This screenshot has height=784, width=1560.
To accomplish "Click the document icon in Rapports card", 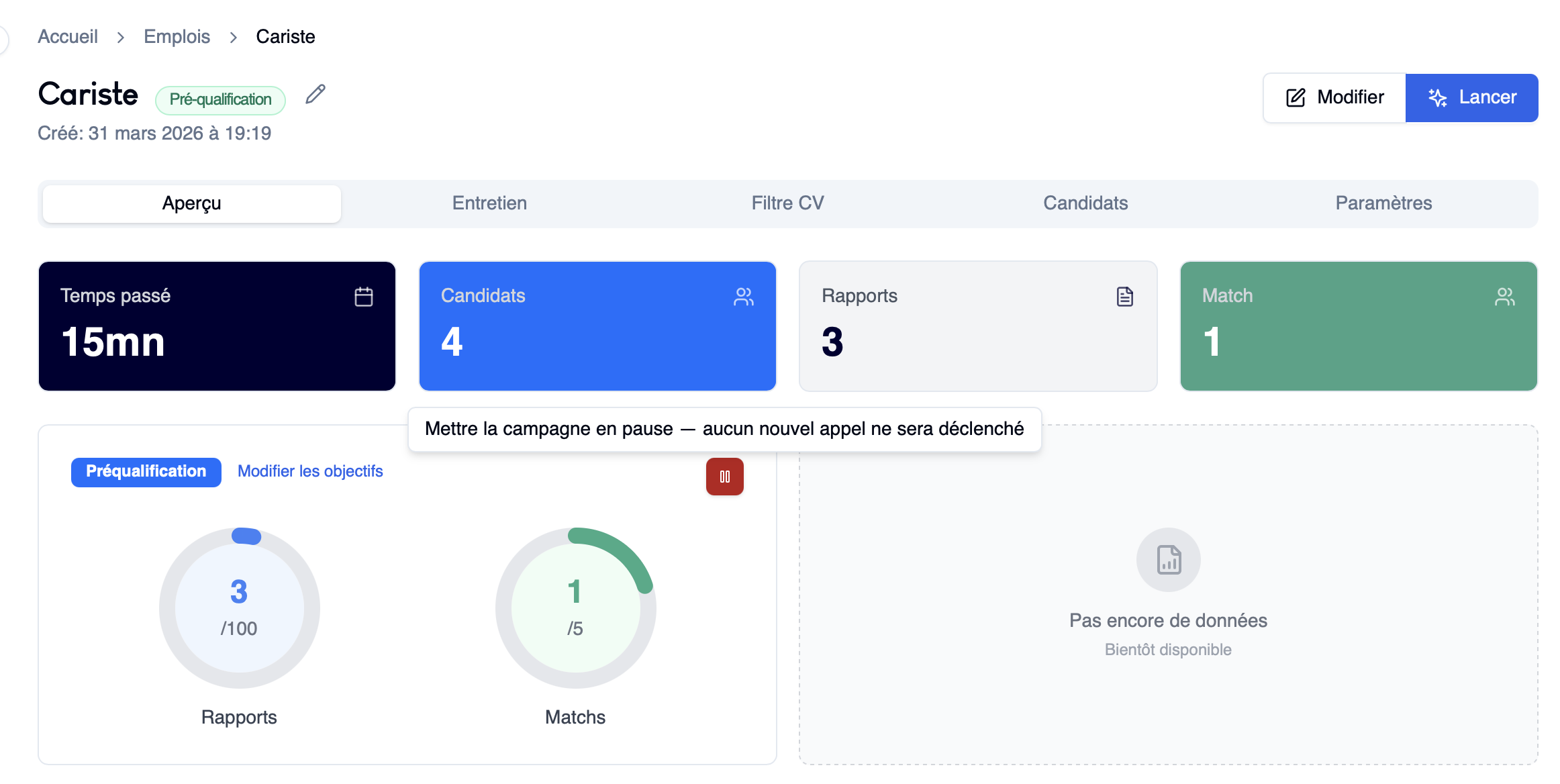I will 1125,297.
